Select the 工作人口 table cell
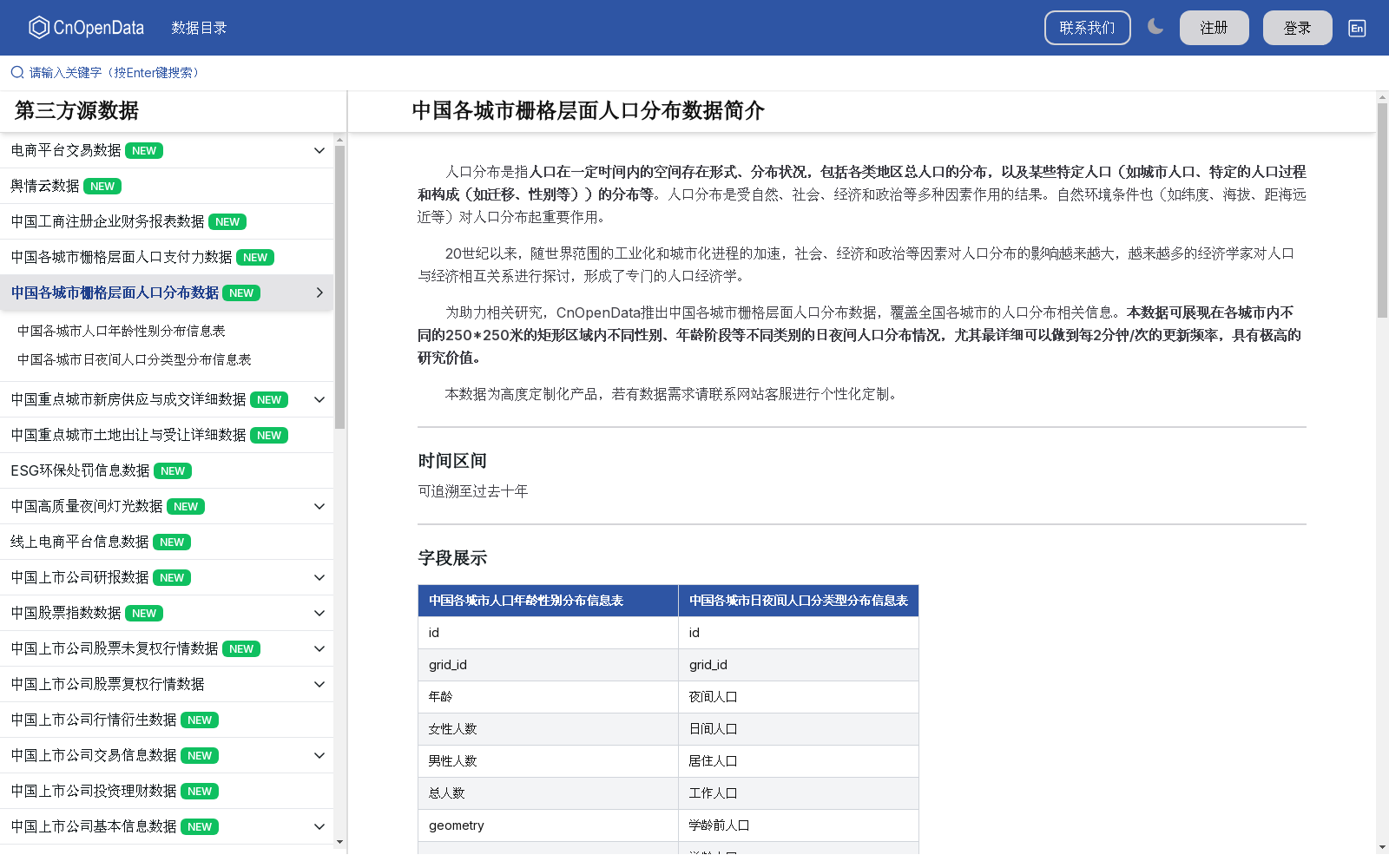Image resolution: width=1389 pixels, height=868 pixels. click(799, 792)
